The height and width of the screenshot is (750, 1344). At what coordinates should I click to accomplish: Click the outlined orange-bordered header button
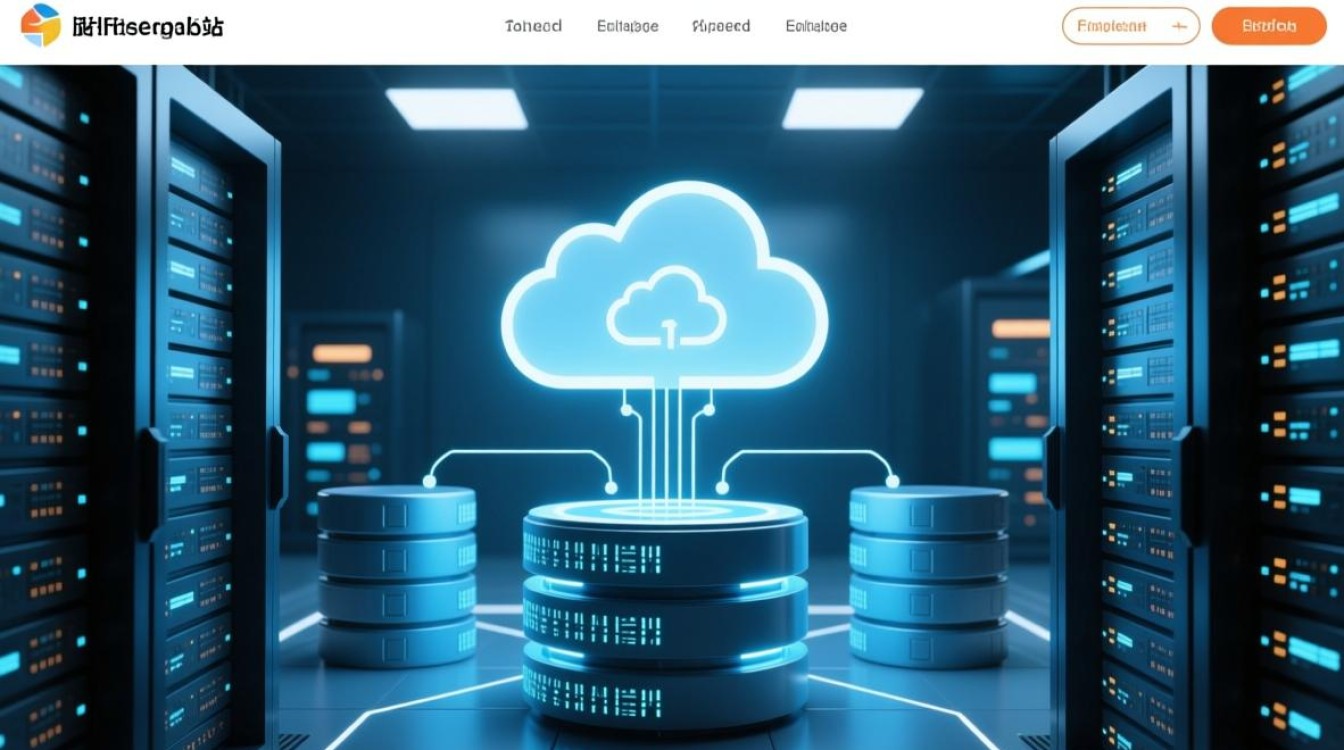(1129, 27)
